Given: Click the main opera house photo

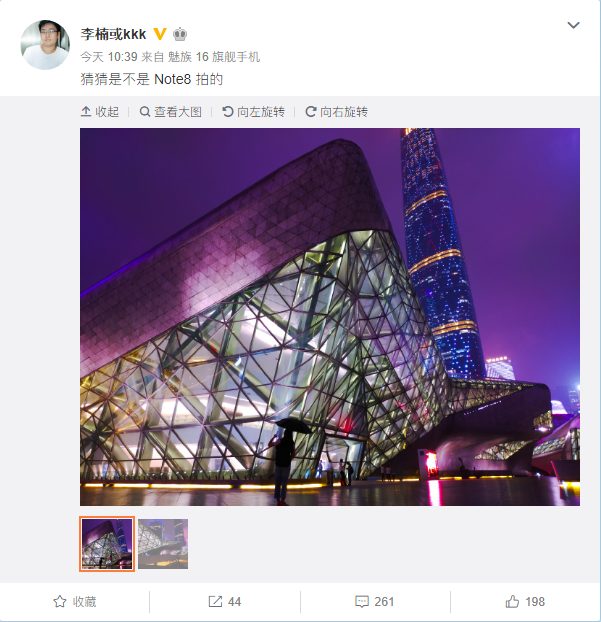Looking at the screenshot, I should (x=330, y=317).
